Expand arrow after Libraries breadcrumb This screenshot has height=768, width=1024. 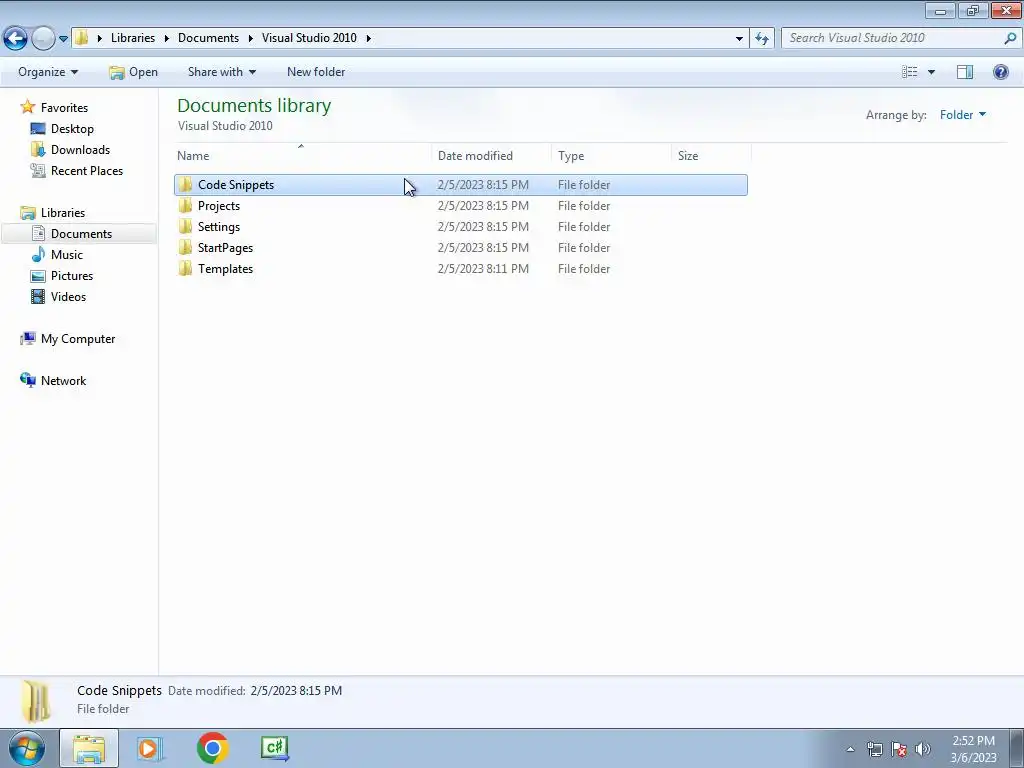(167, 38)
